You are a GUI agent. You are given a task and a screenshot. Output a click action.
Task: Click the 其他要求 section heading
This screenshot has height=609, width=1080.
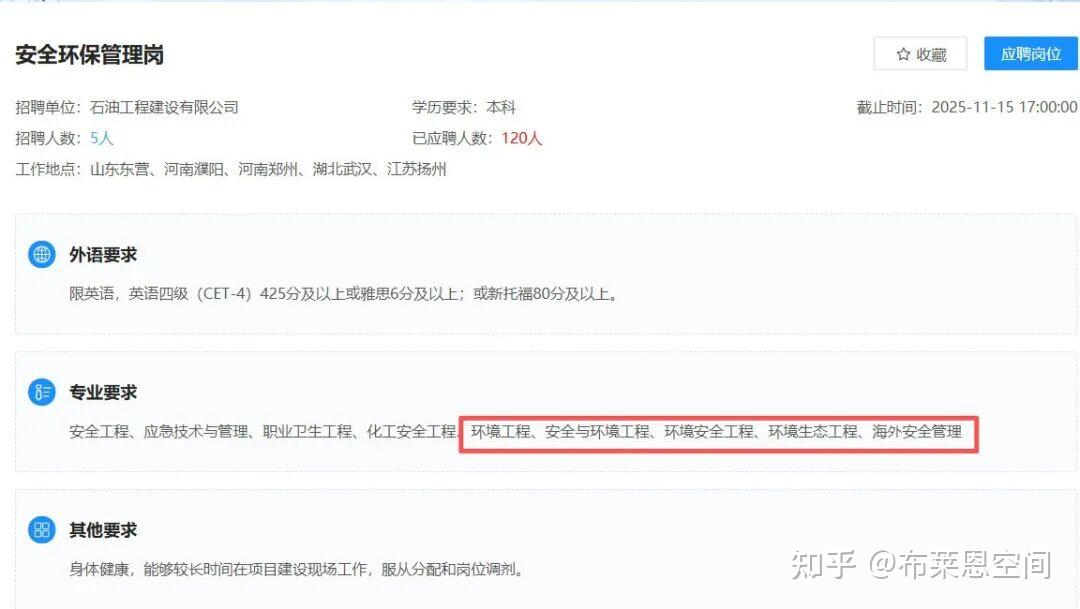tap(103, 530)
